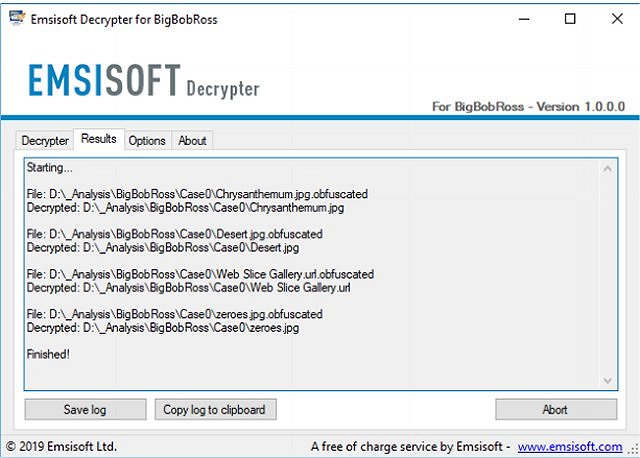Click the File line for Chrysanthemum.jpg.obfuscated
The image size is (640, 458).
[x=197, y=194]
